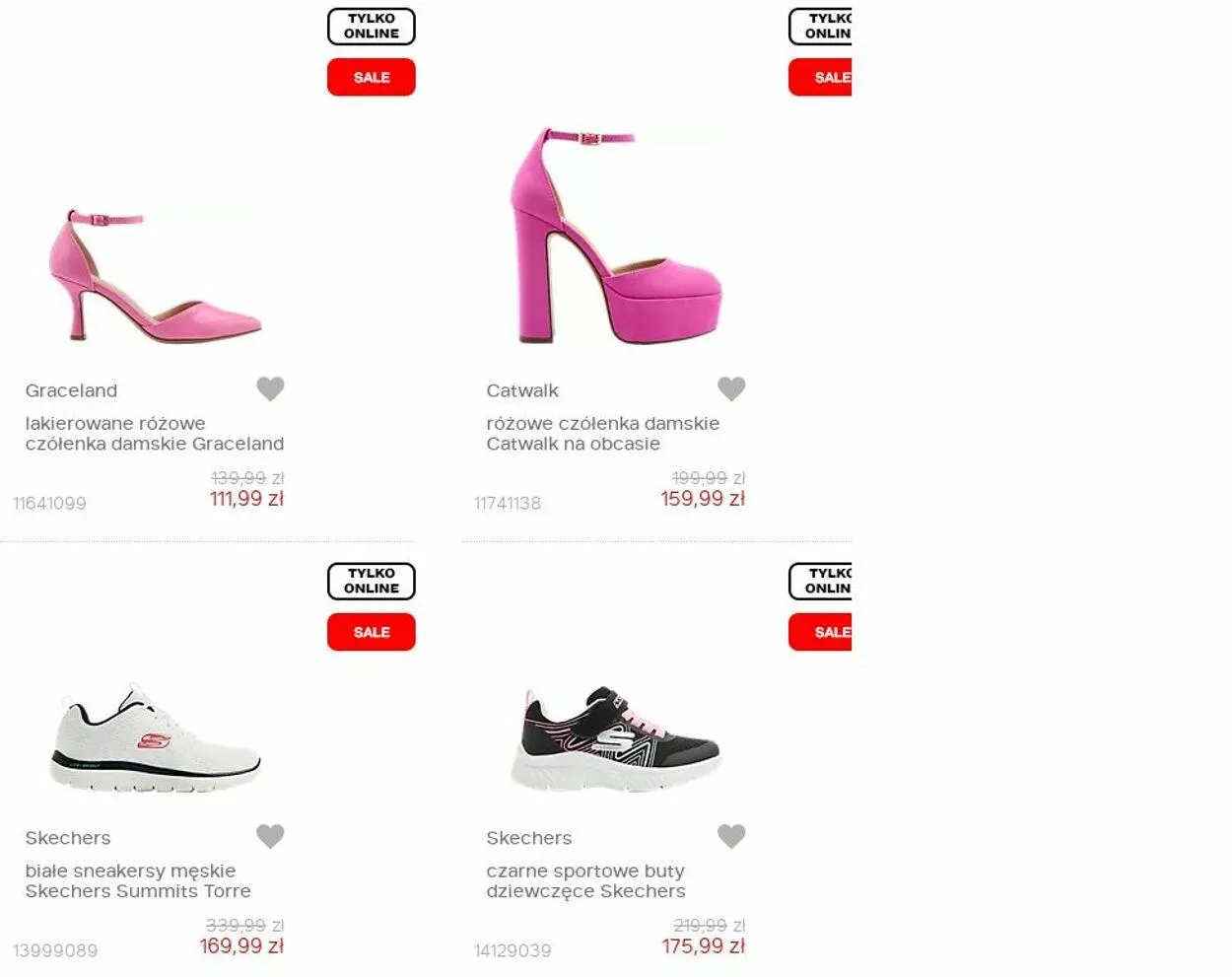View the black girls' Skechers shoe photo
Image resolution: width=1232 pixels, height=977 pixels.
616,739
